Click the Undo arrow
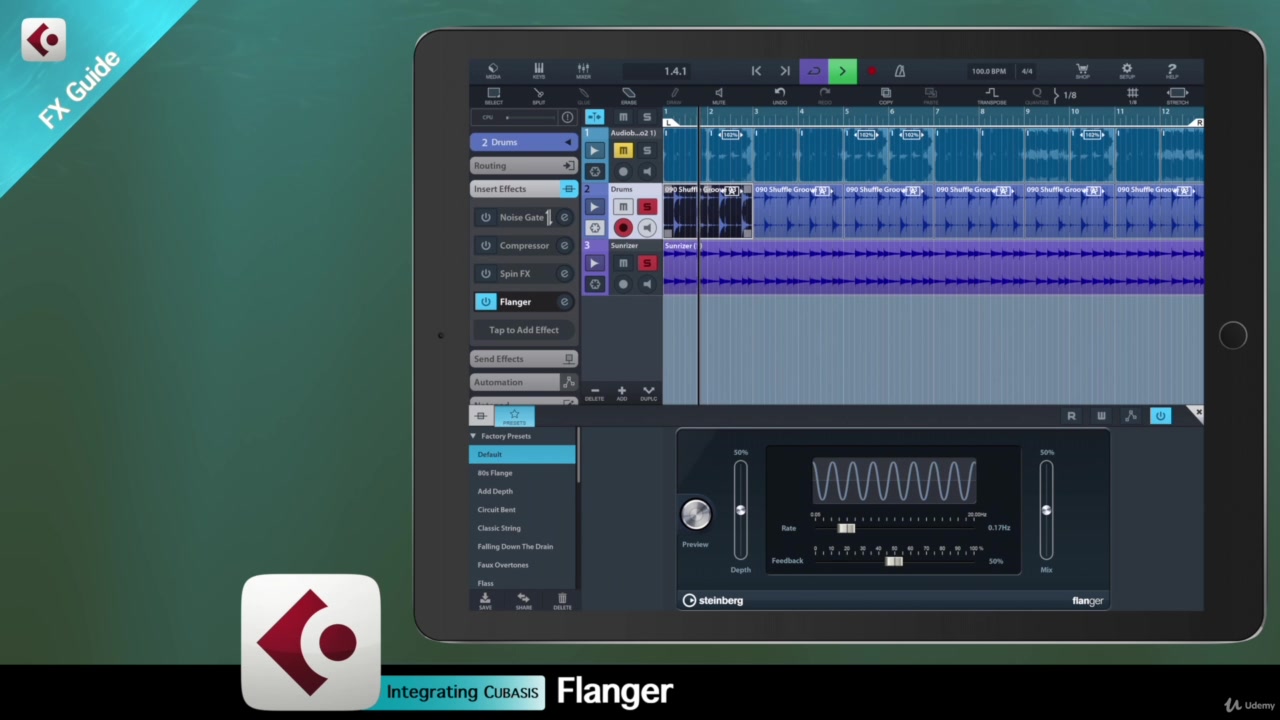 [x=780, y=96]
